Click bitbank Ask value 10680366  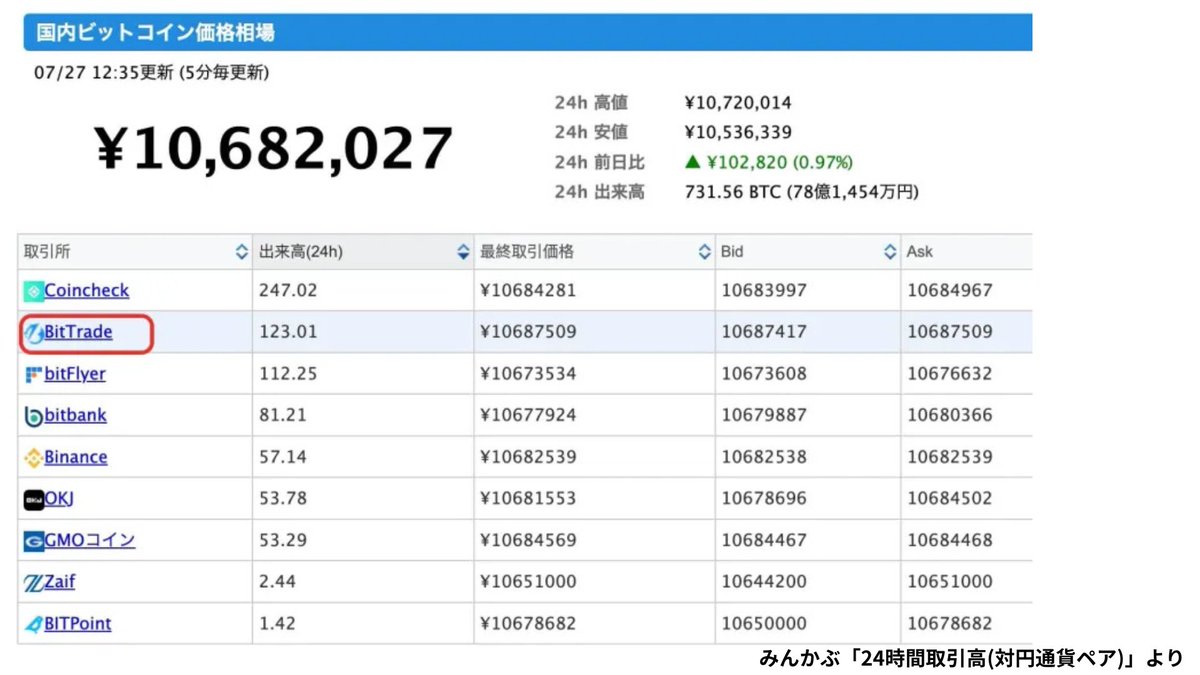point(950,415)
